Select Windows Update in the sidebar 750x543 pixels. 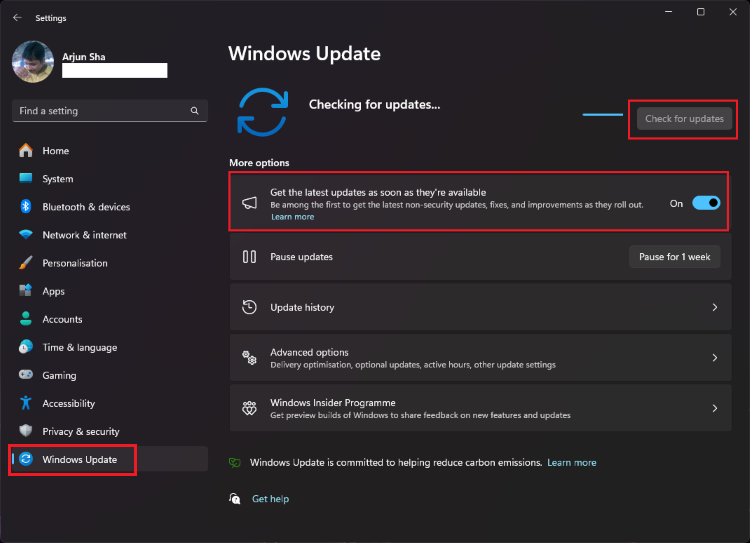click(x=110, y=459)
